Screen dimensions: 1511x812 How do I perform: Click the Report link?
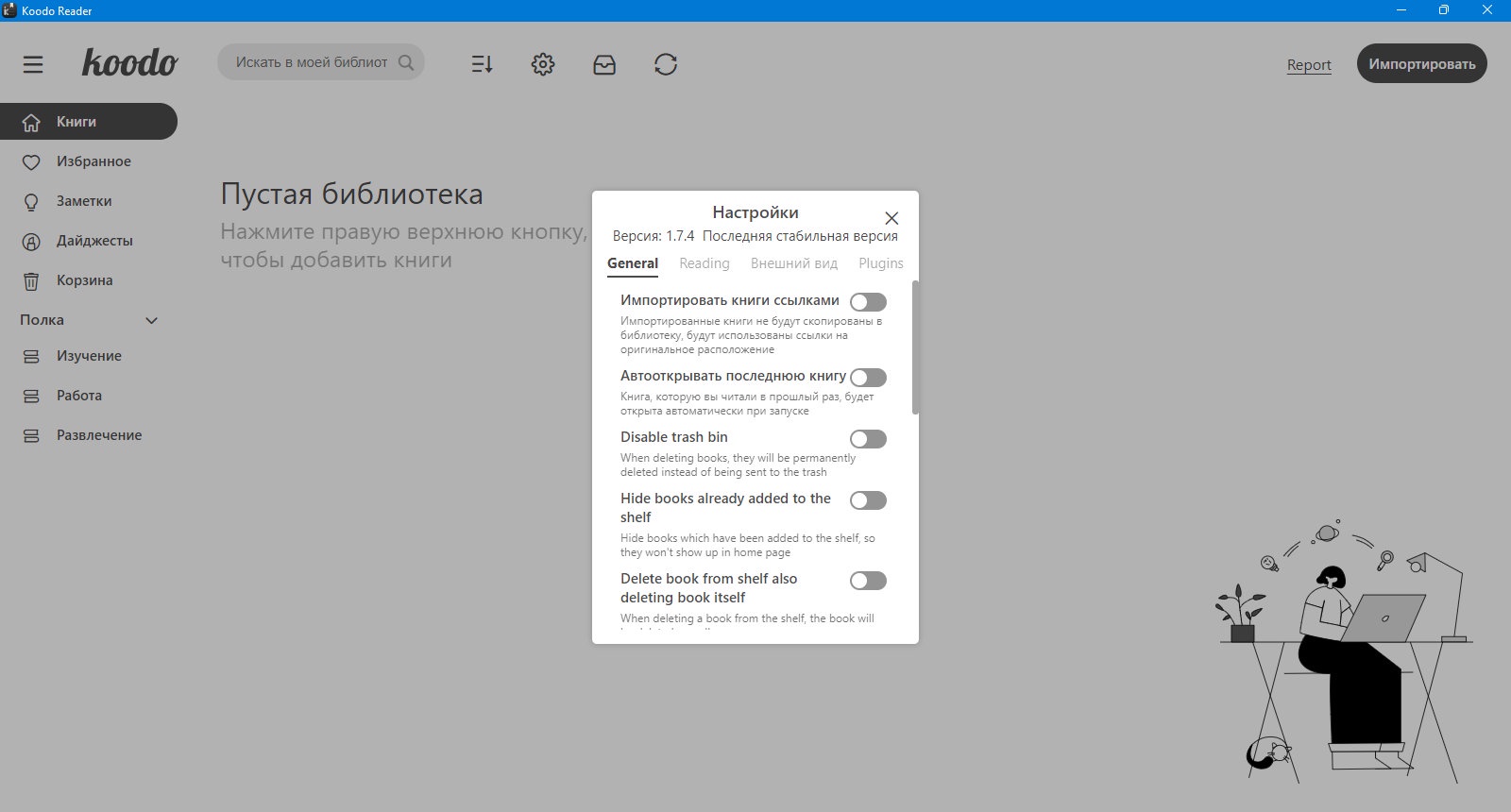[1309, 65]
